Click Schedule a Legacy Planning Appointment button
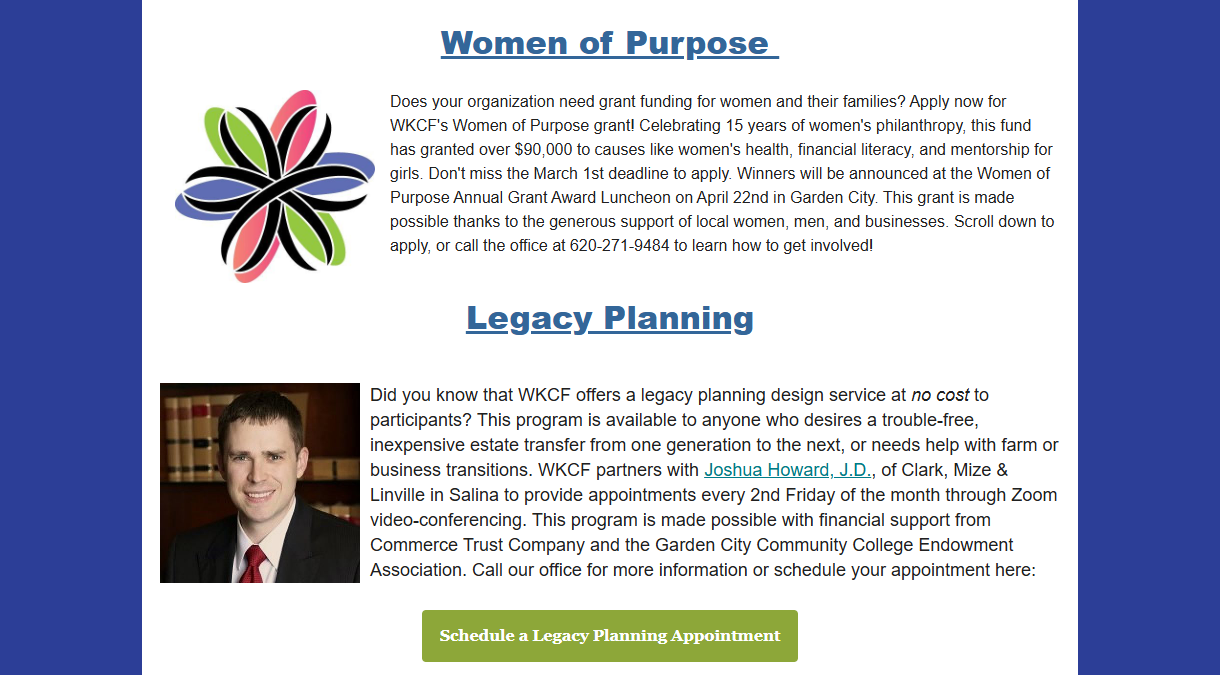1220x675 pixels. click(x=610, y=636)
